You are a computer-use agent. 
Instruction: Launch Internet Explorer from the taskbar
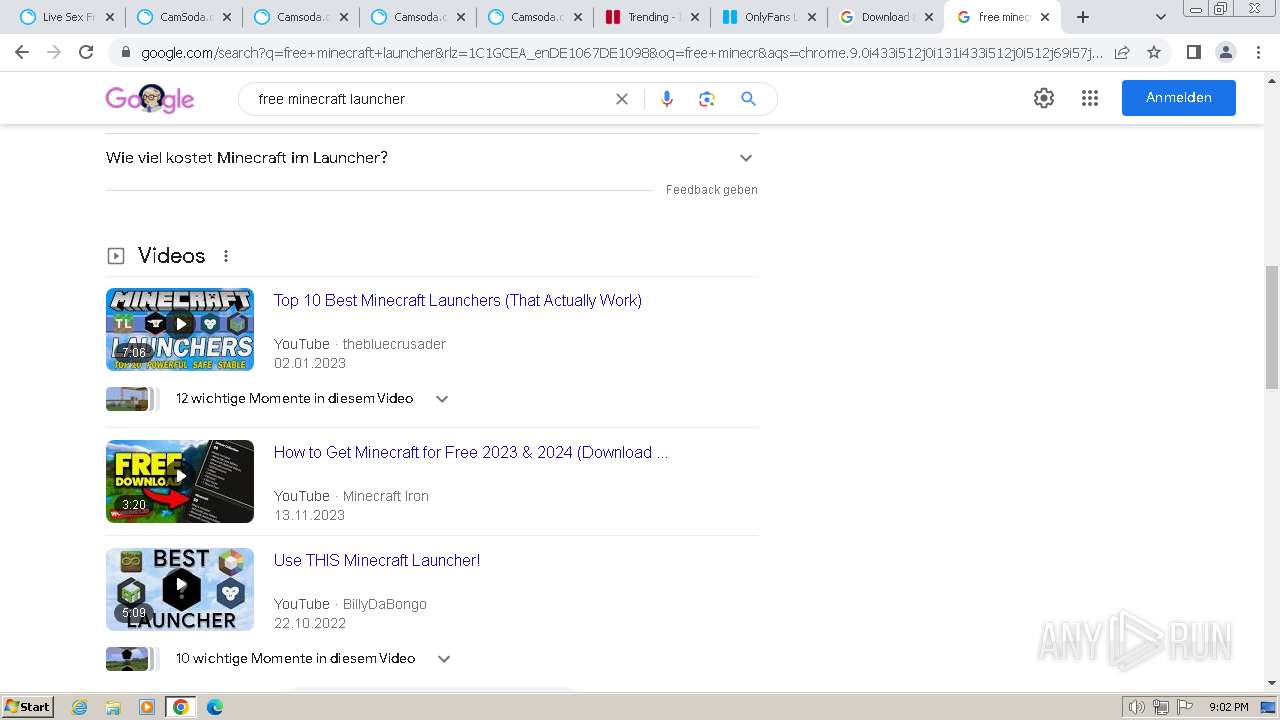click(80, 707)
